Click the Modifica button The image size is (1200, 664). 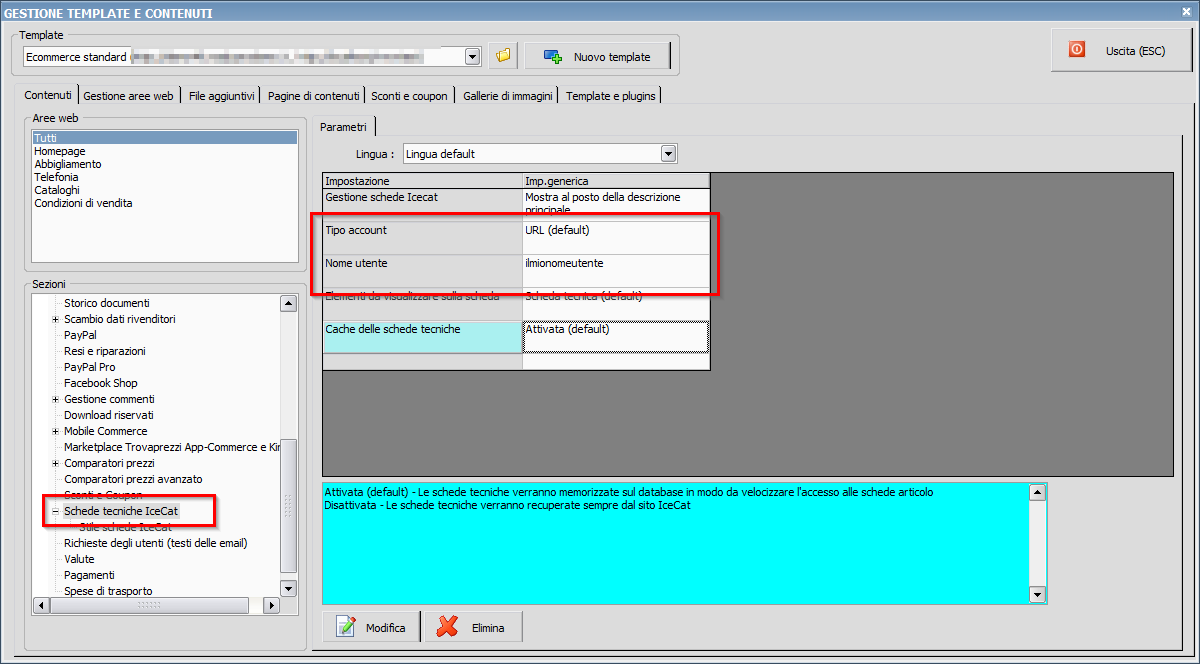pos(371,627)
